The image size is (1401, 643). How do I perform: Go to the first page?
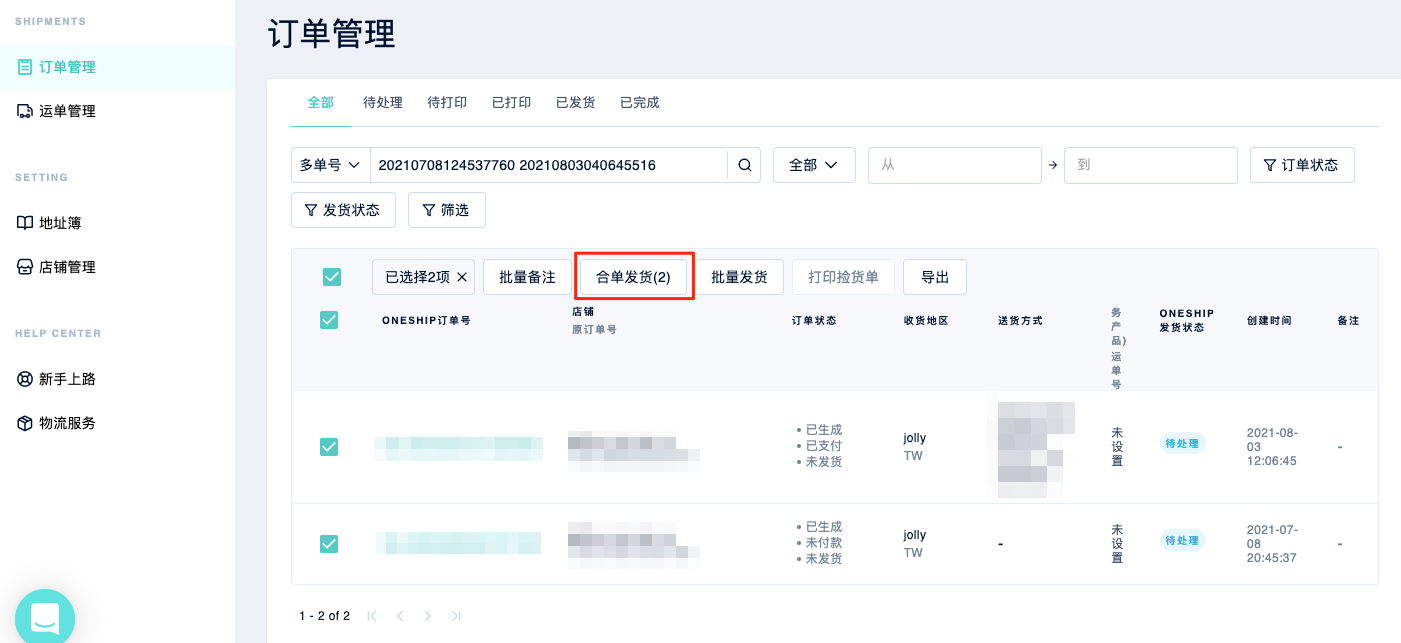pos(372,616)
